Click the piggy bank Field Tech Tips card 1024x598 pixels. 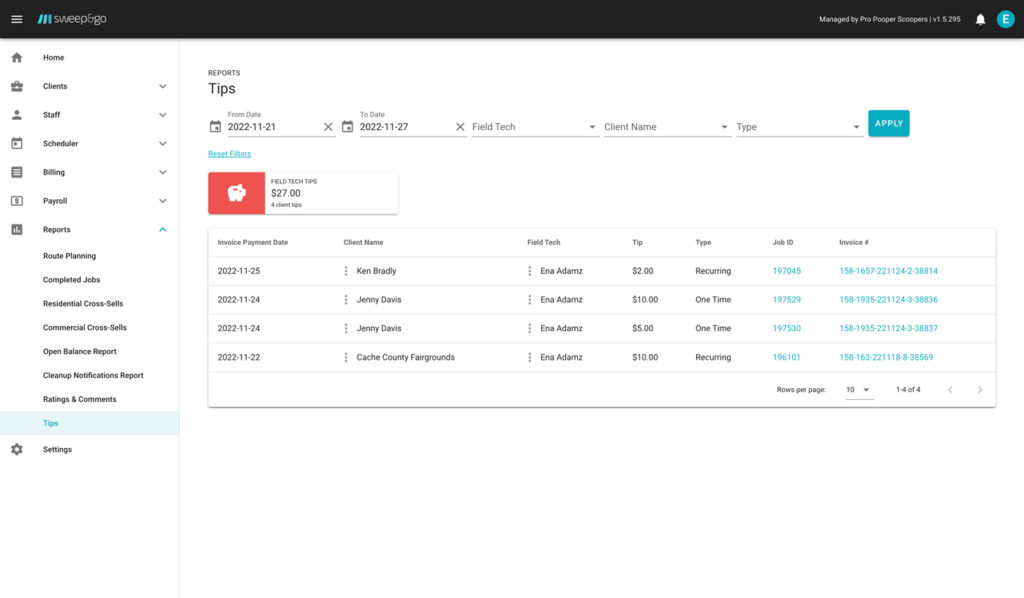[x=302, y=193]
